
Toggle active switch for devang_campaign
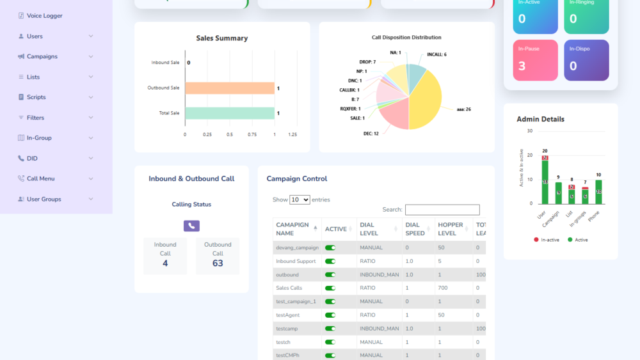[330, 248]
